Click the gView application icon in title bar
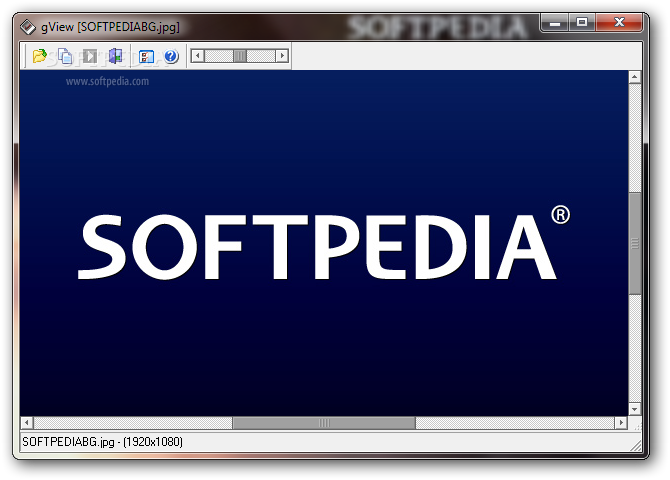 click(x=28, y=27)
